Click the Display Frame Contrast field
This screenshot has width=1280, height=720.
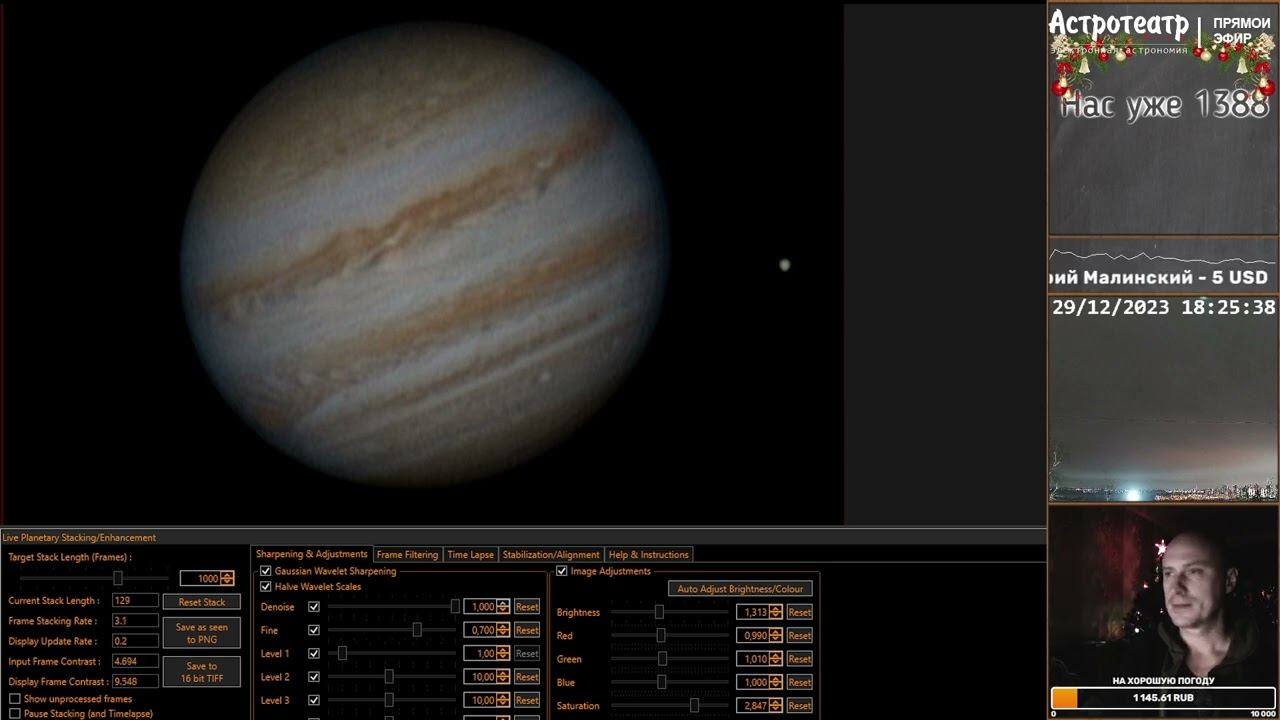pyautogui.click(x=135, y=681)
